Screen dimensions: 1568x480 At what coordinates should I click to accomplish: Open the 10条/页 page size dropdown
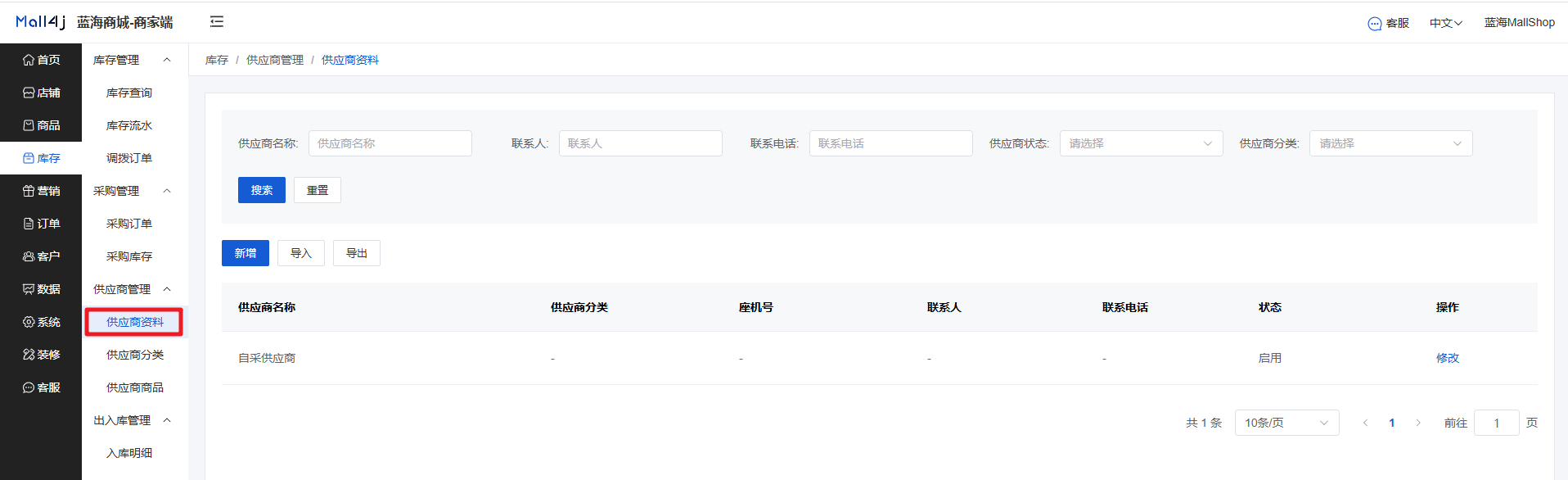1286,423
